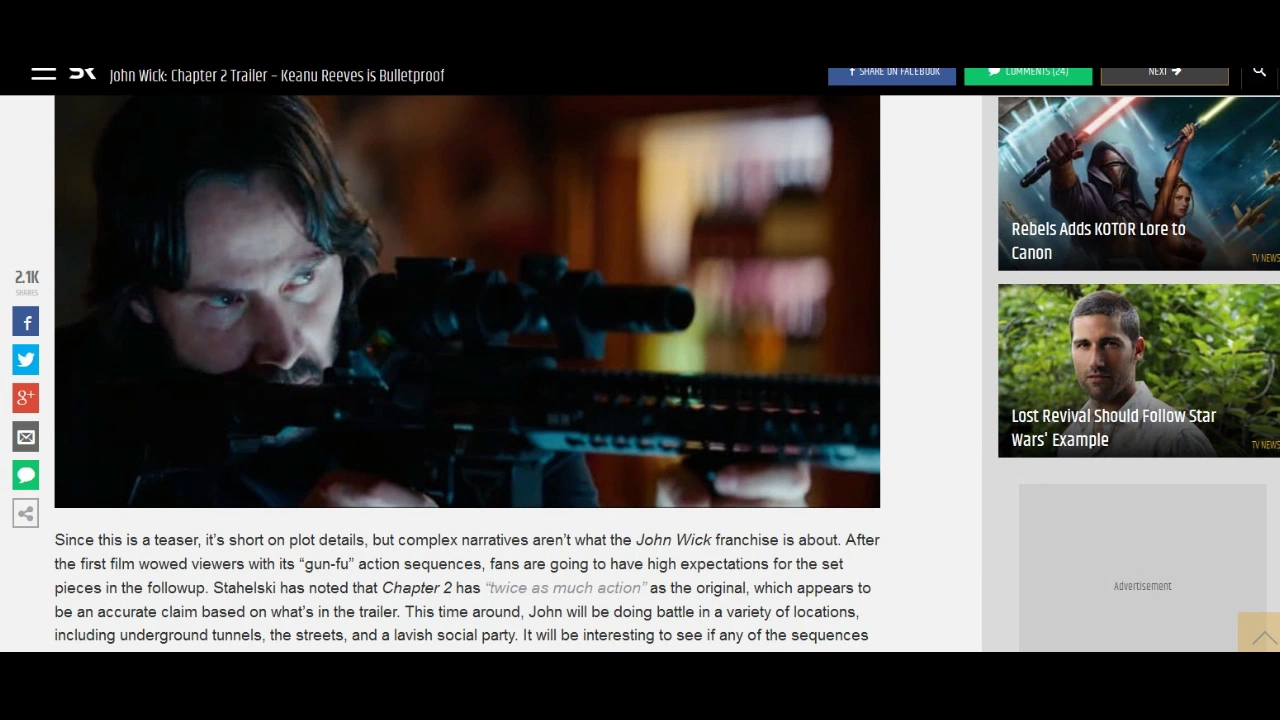This screenshot has width=1280, height=720.
Task: Click the article title in header
Action: [277, 75]
